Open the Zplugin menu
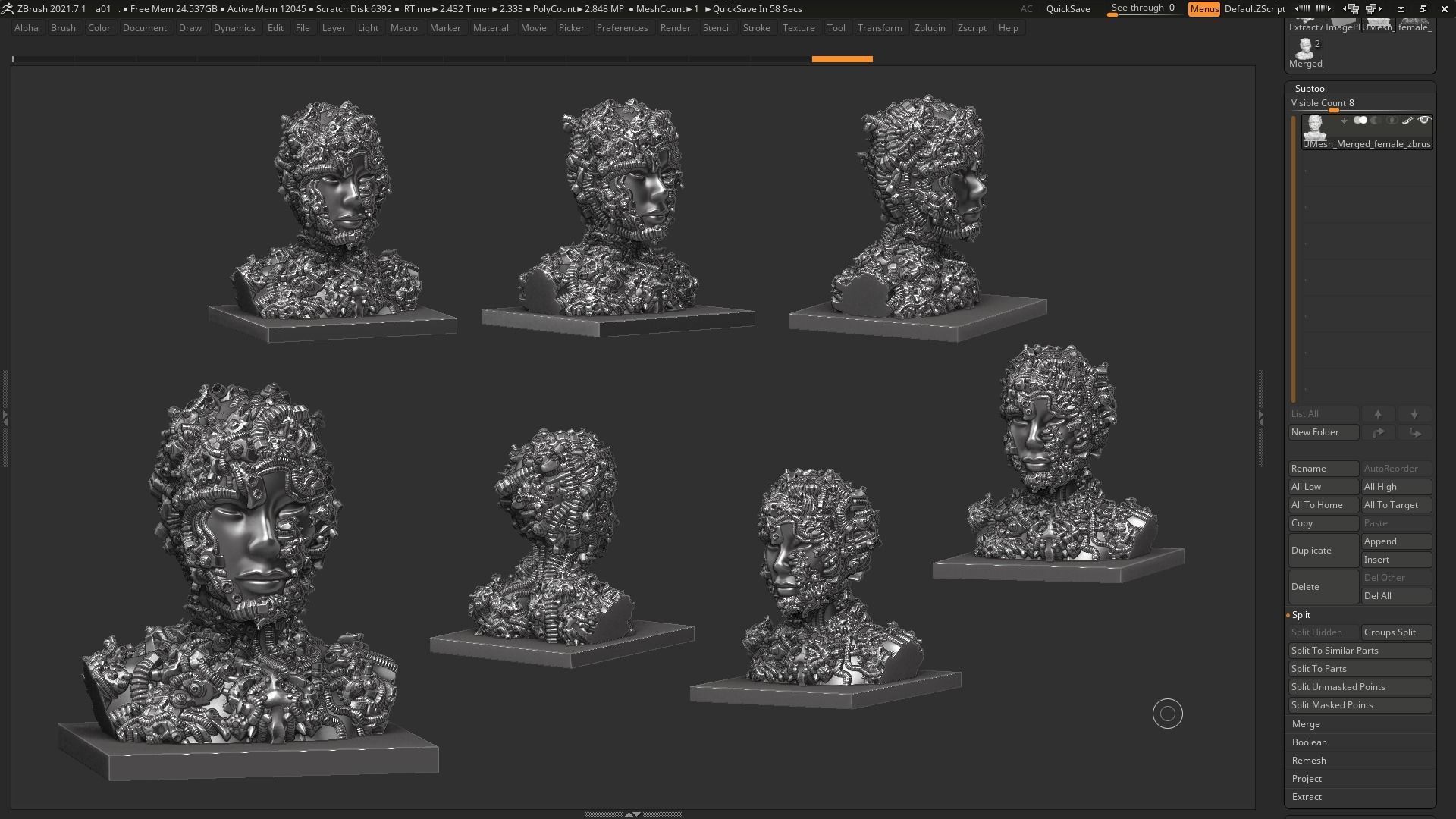Image resolution: width=1456 pixels, height=819 pixels. [x=929, y=28]
